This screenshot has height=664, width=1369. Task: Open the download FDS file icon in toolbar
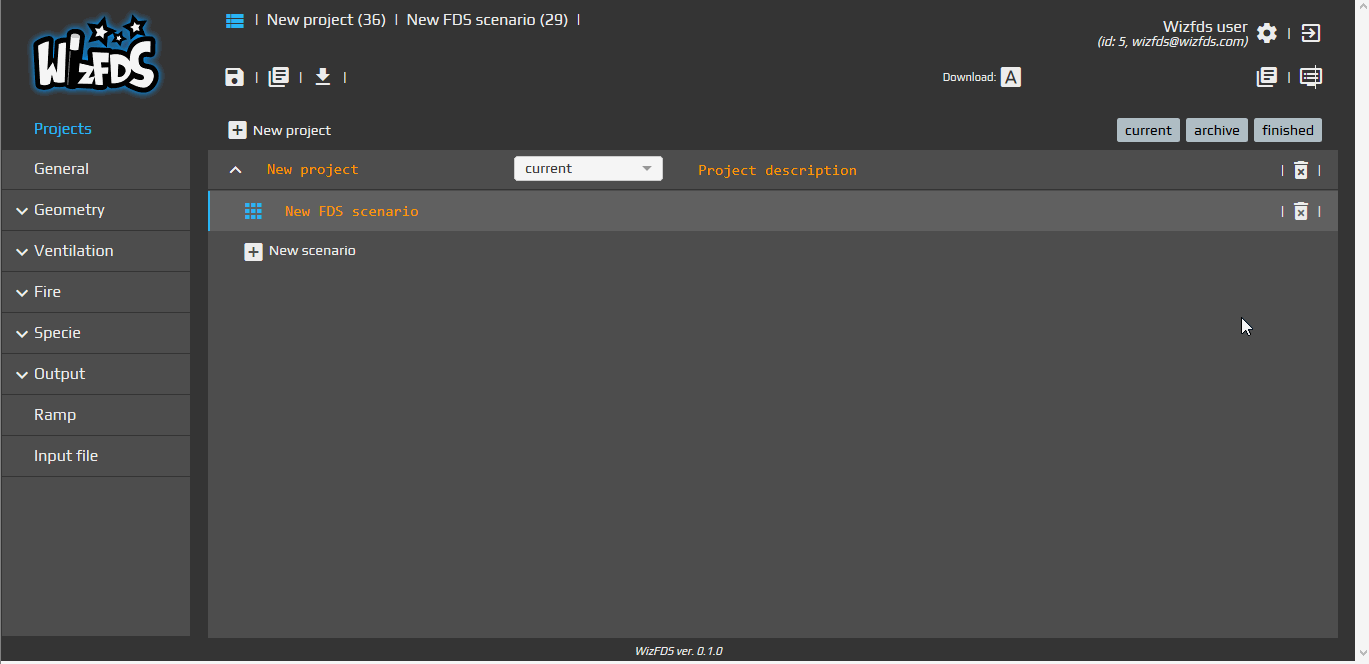pyautogui.click(x=322, y=77)
